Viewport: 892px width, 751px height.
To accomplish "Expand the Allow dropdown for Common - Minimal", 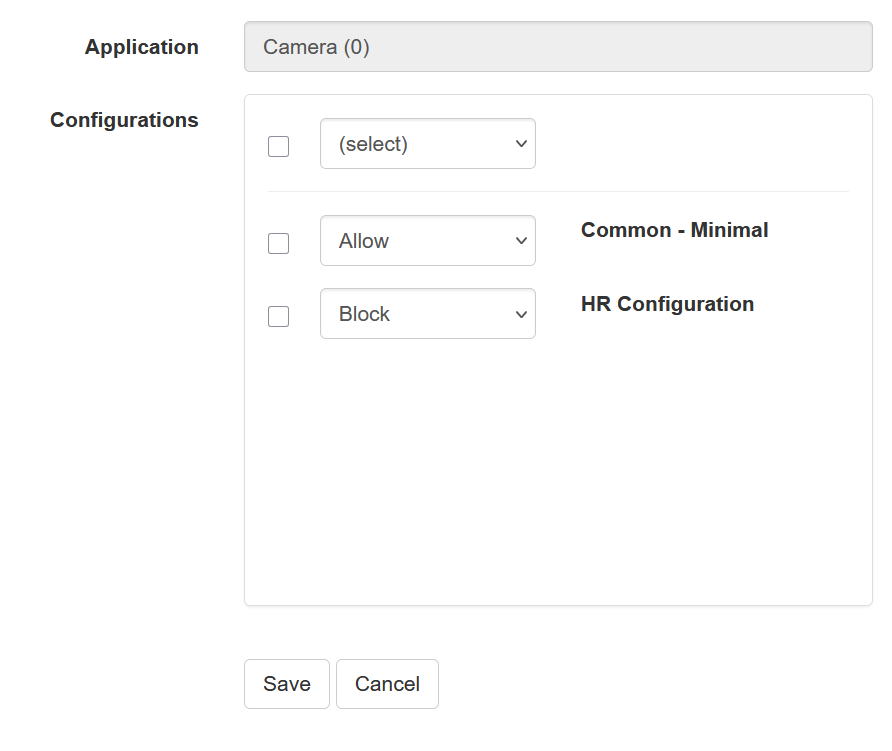I will click(x=427, y=241).
